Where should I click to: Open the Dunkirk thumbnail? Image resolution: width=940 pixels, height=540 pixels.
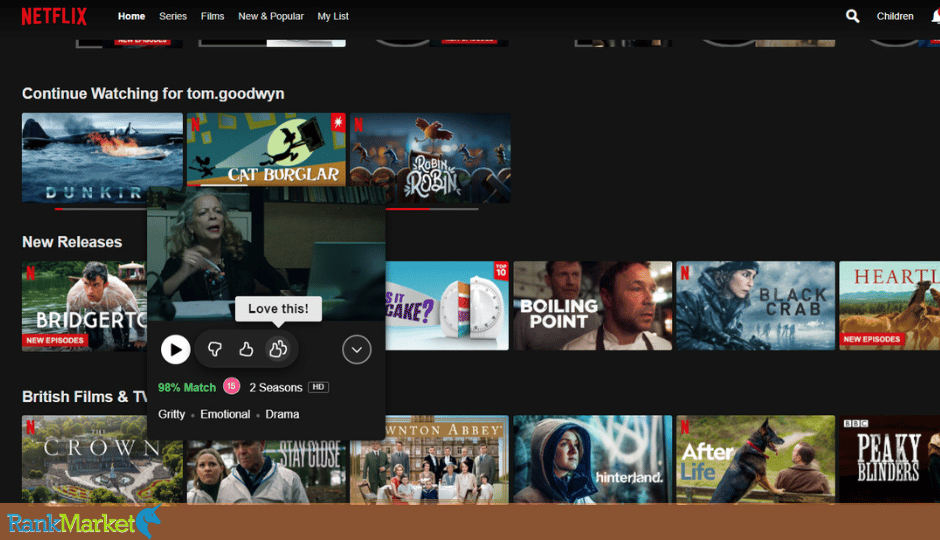(103, 158)
